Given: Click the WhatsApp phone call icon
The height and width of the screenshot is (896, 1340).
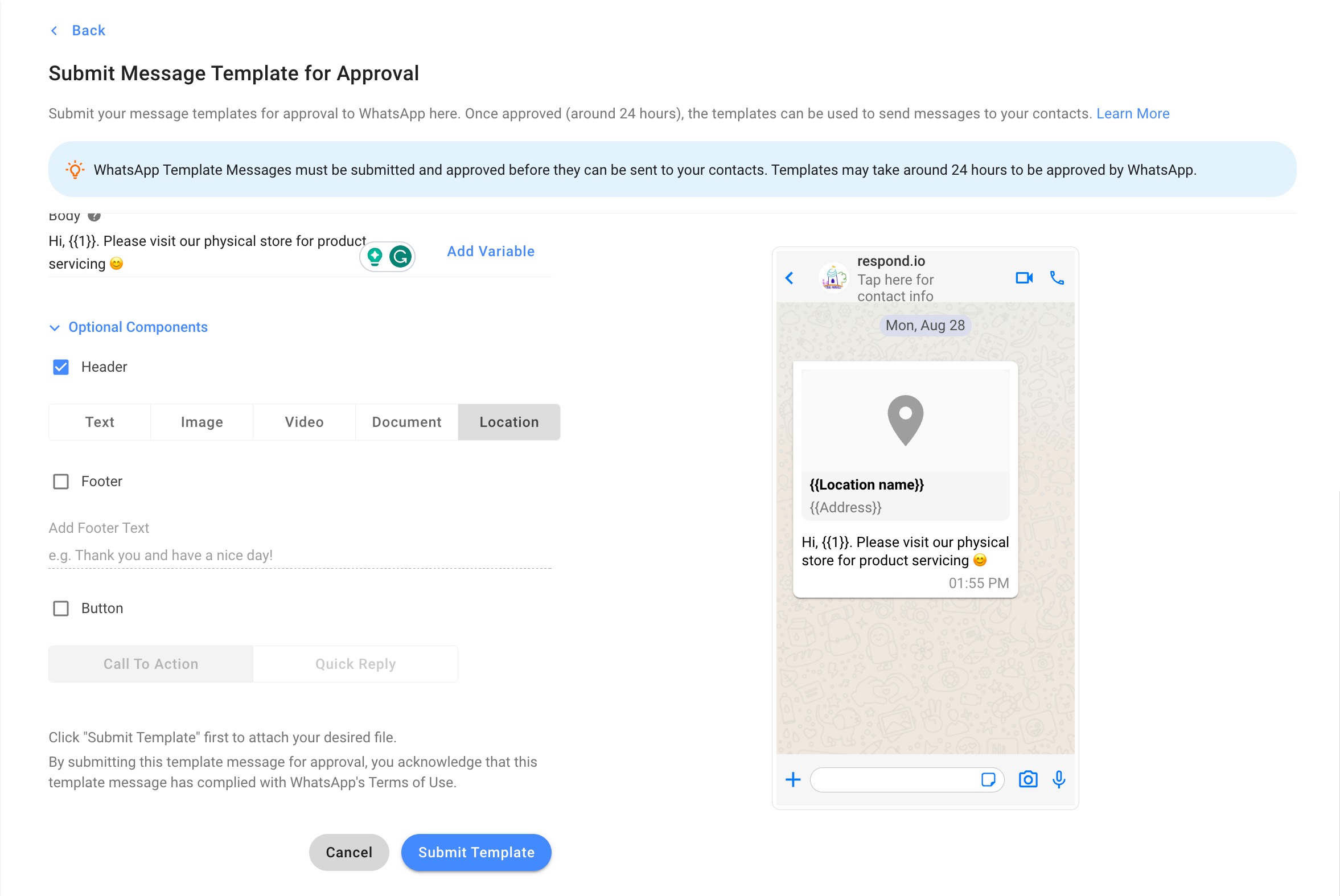Looking at the screenshot, I should point(1057,279).
